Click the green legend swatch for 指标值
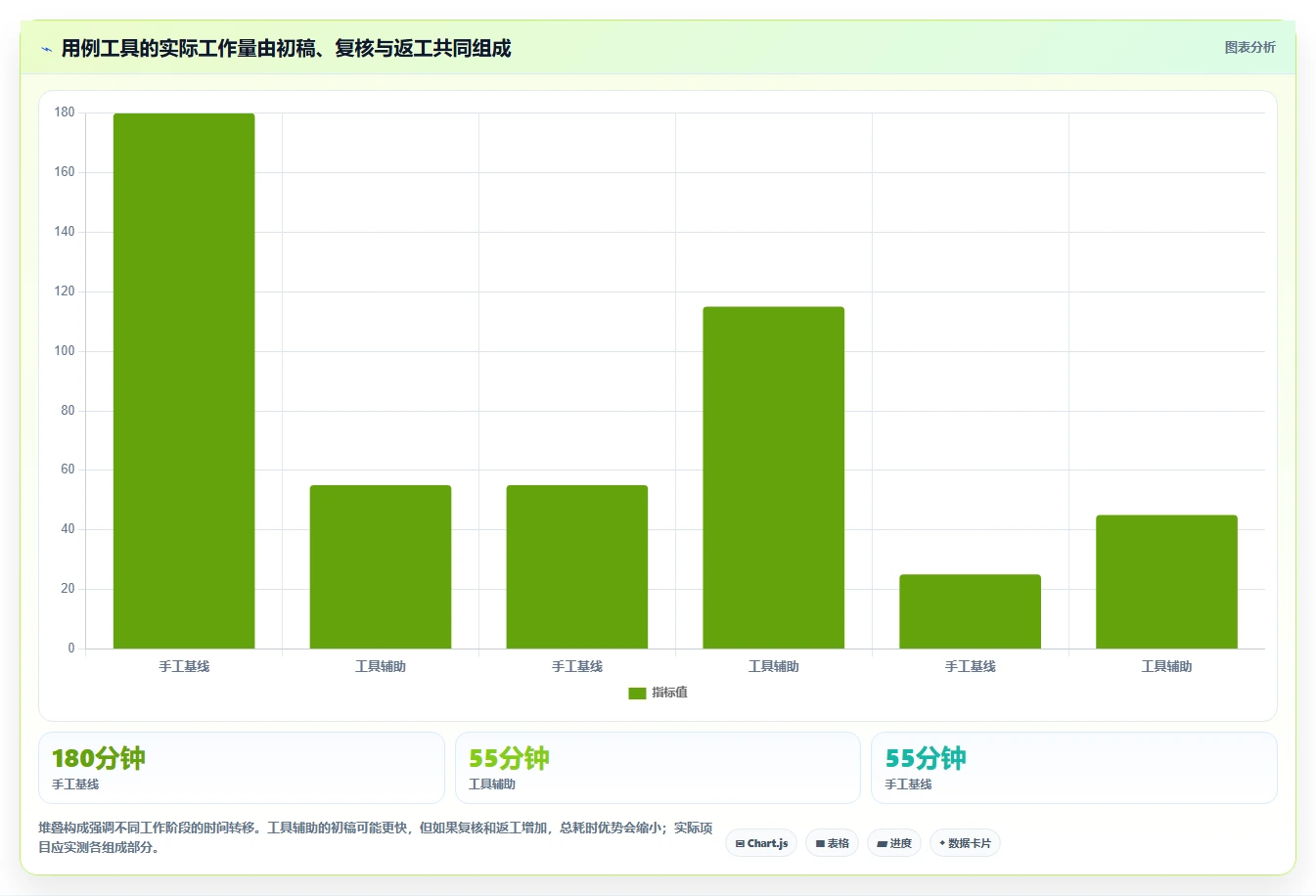Image resolution: width=1316 pixels, height=896 pixels. (637, 693)
